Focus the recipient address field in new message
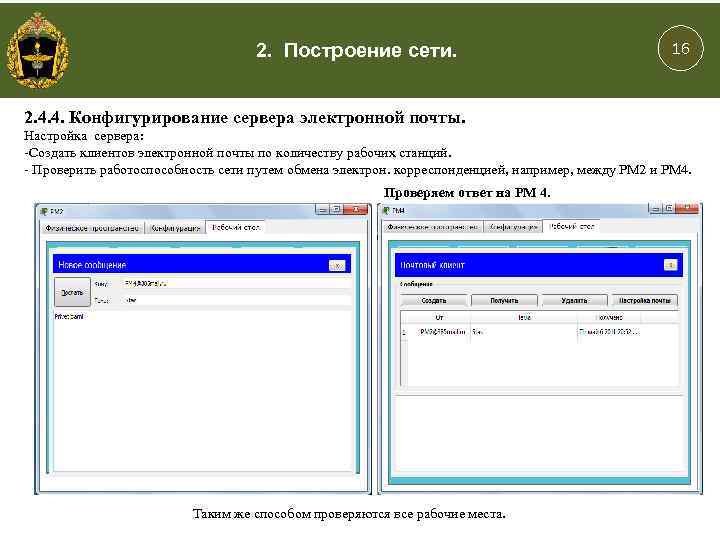The width and height of the screenshot is (720, 540). point(236,284)
